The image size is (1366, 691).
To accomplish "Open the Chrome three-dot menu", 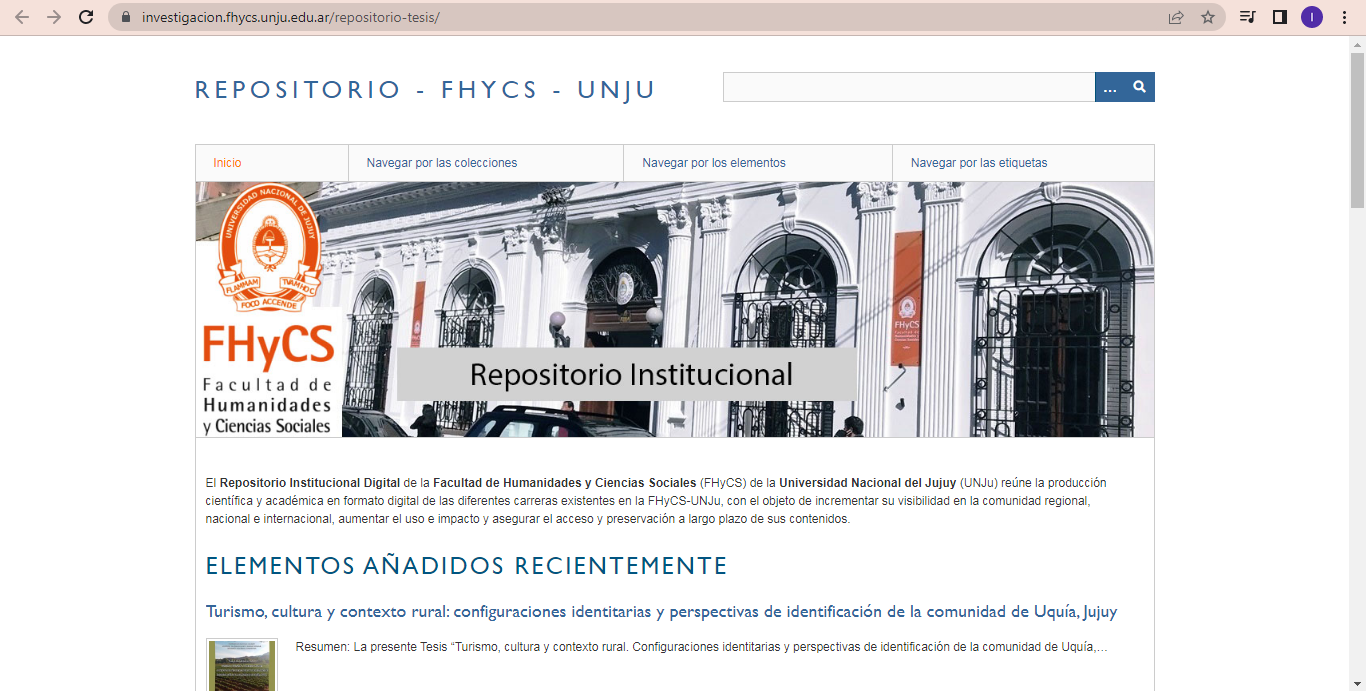I will coord(1344,17).
